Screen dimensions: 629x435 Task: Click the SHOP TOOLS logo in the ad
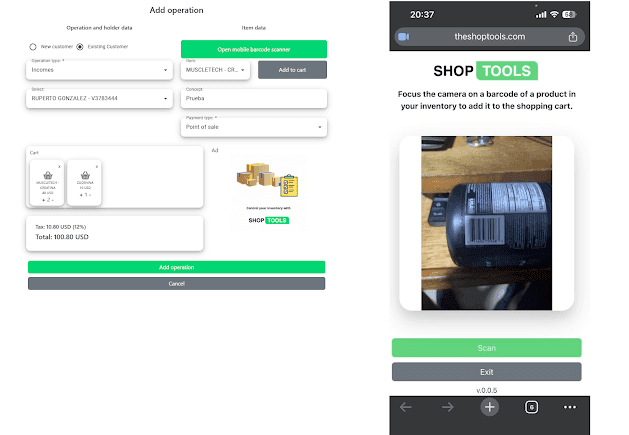pos(268,220)
